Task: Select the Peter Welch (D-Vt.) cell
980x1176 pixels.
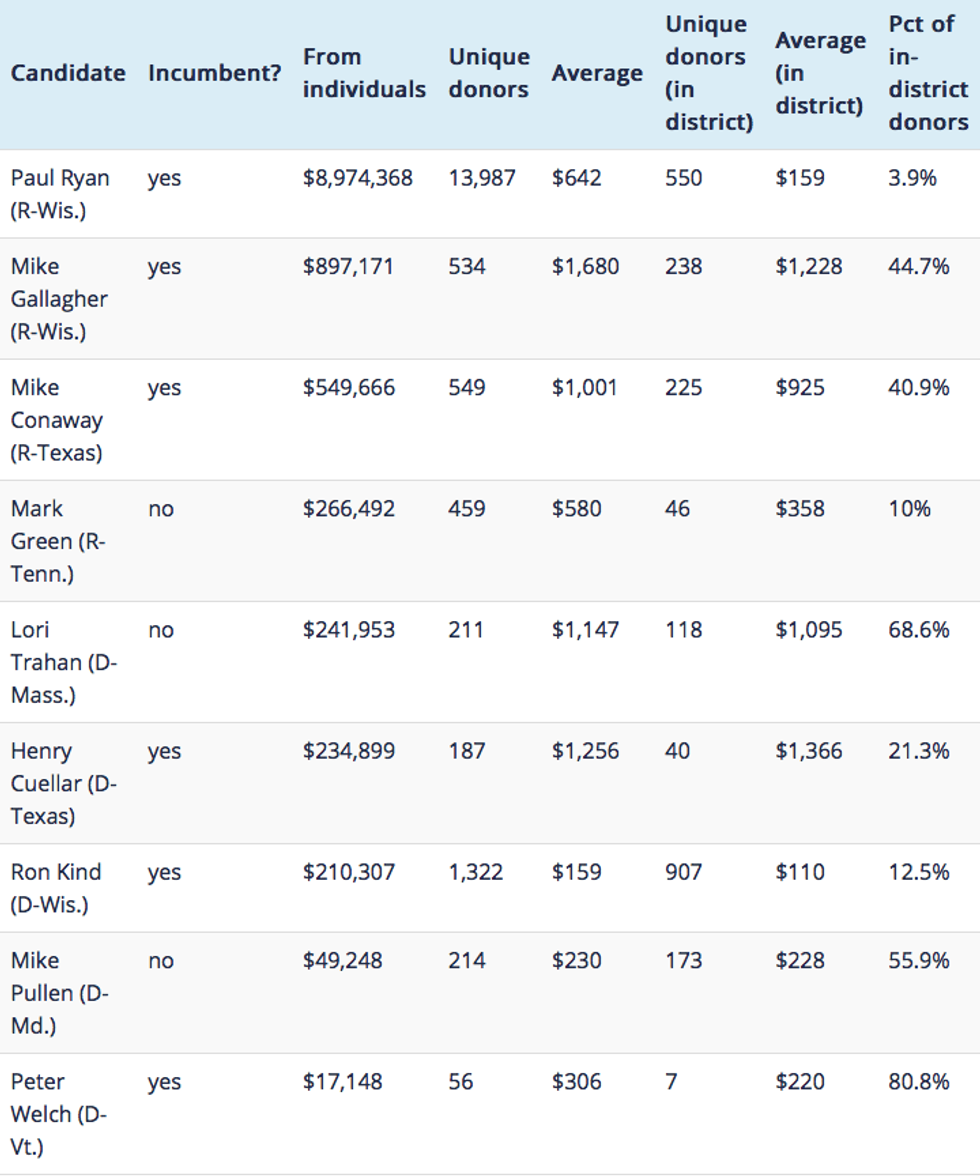Action: (x=58, y=1114)
